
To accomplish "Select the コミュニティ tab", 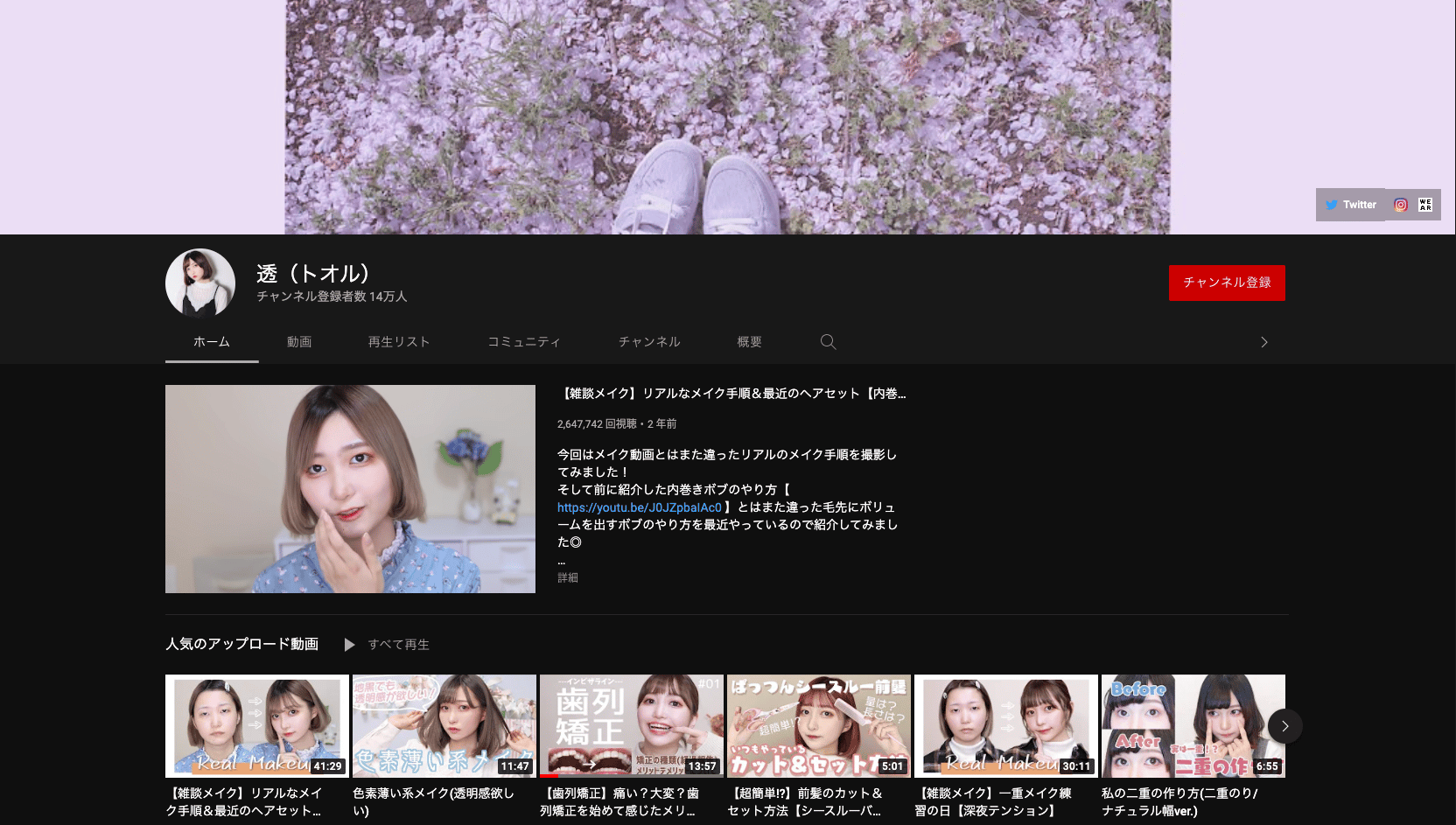I will 524,342.
